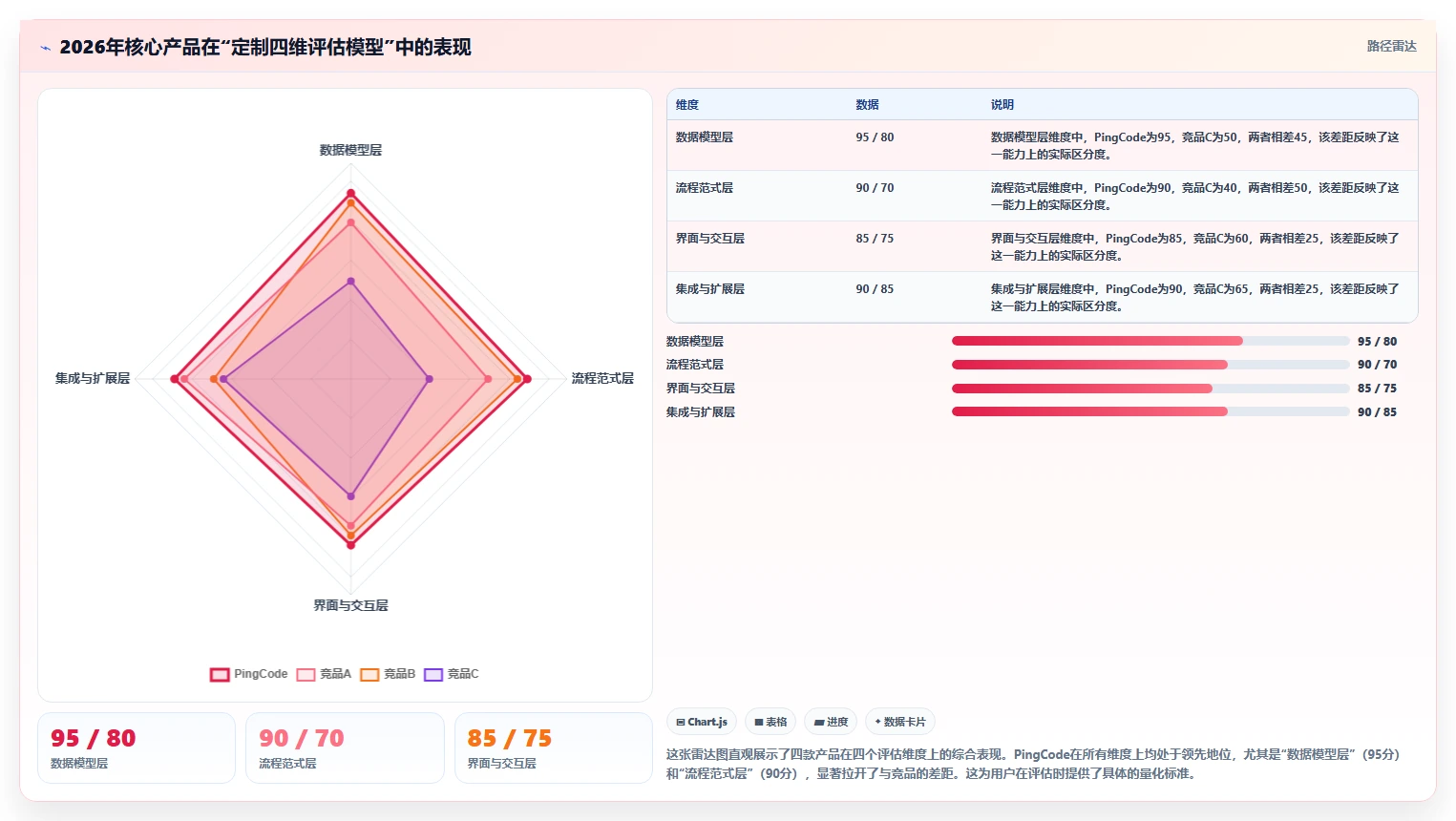Open the 85 / 75 界面与交互层 stat card
The image size is (1456, 821).
(x=554, y=747)
